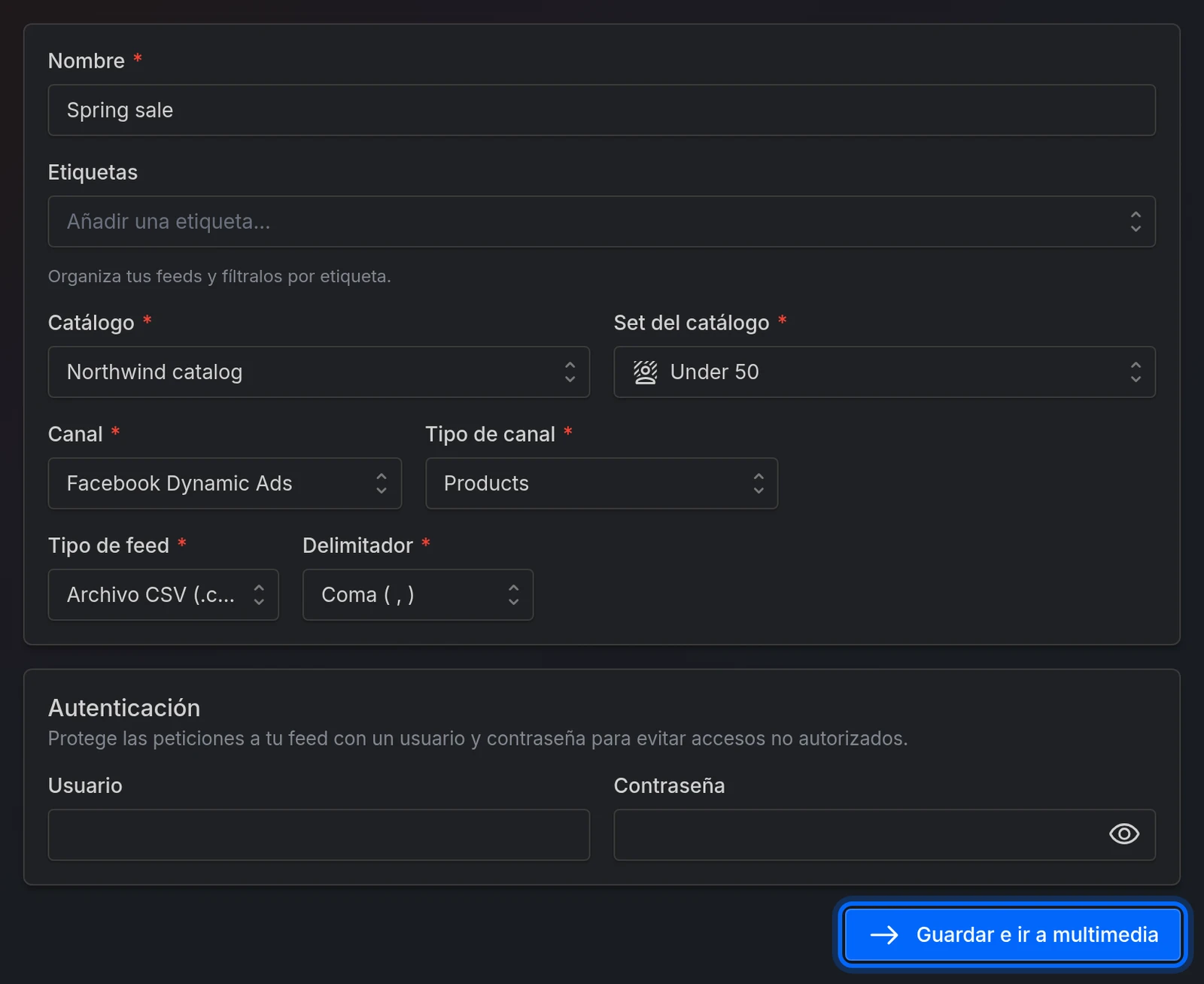Open the Tipo de feed Archivo CSV dropdown

pos(163,594)
